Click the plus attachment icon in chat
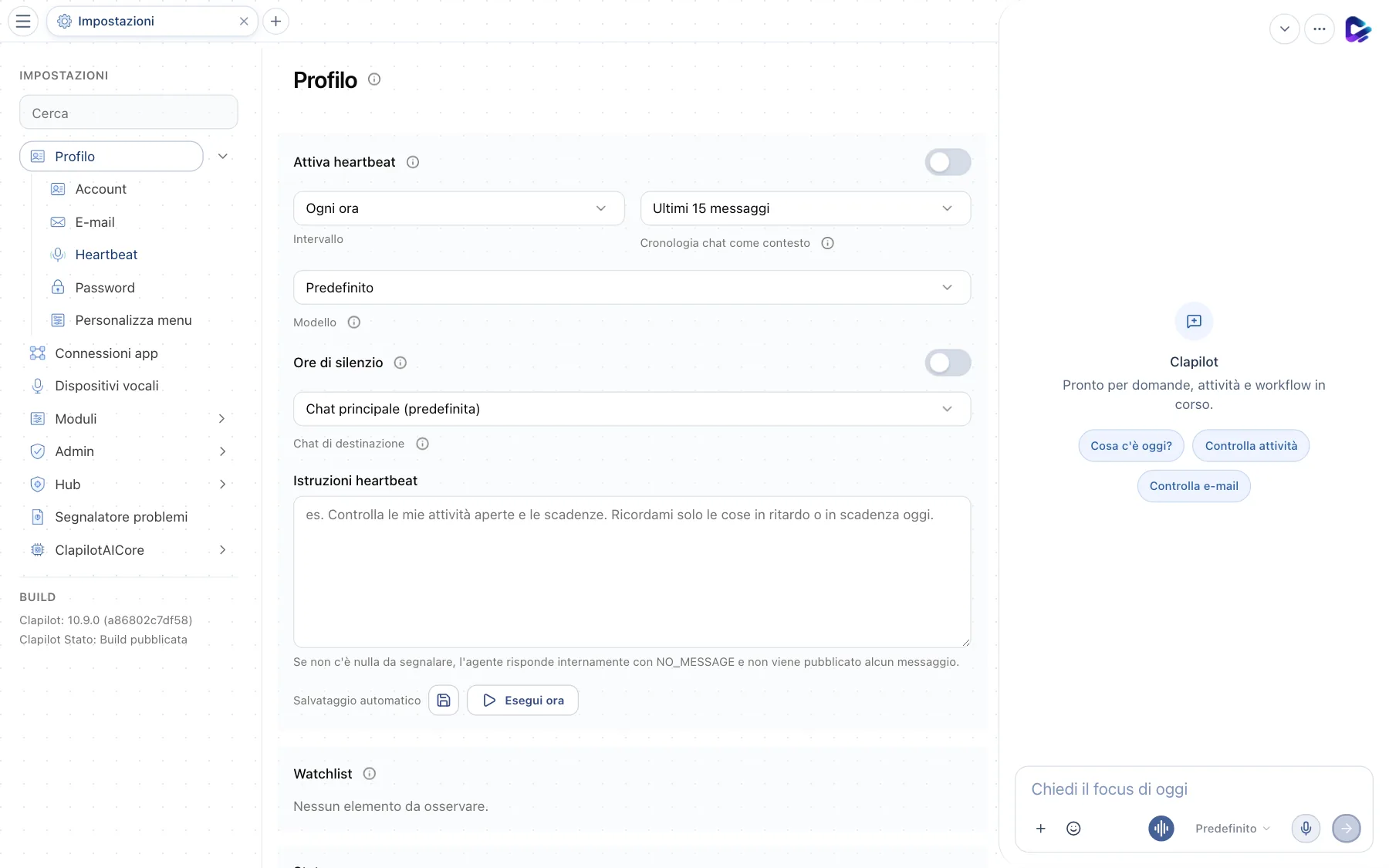The image size is (1389, 868). [1040, 829]
